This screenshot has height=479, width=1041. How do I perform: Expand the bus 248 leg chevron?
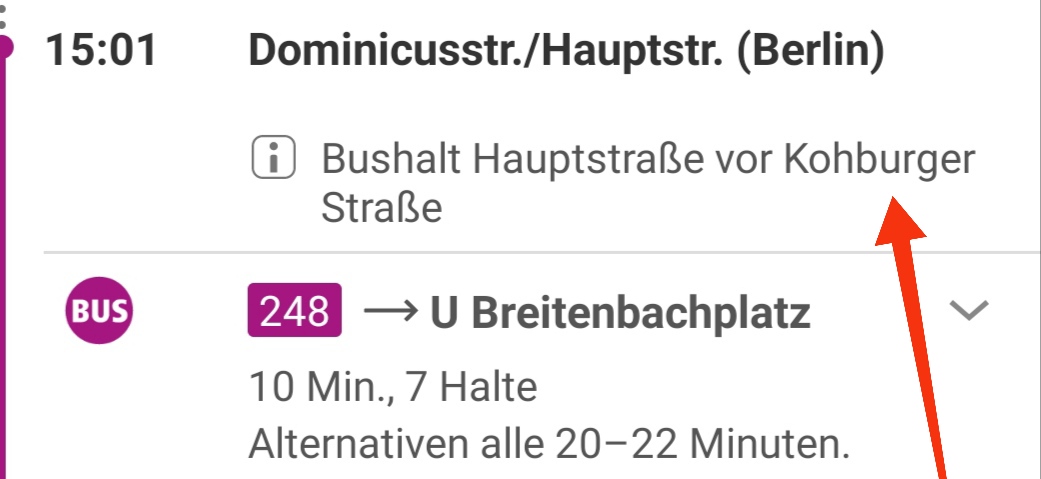(967, 312)
